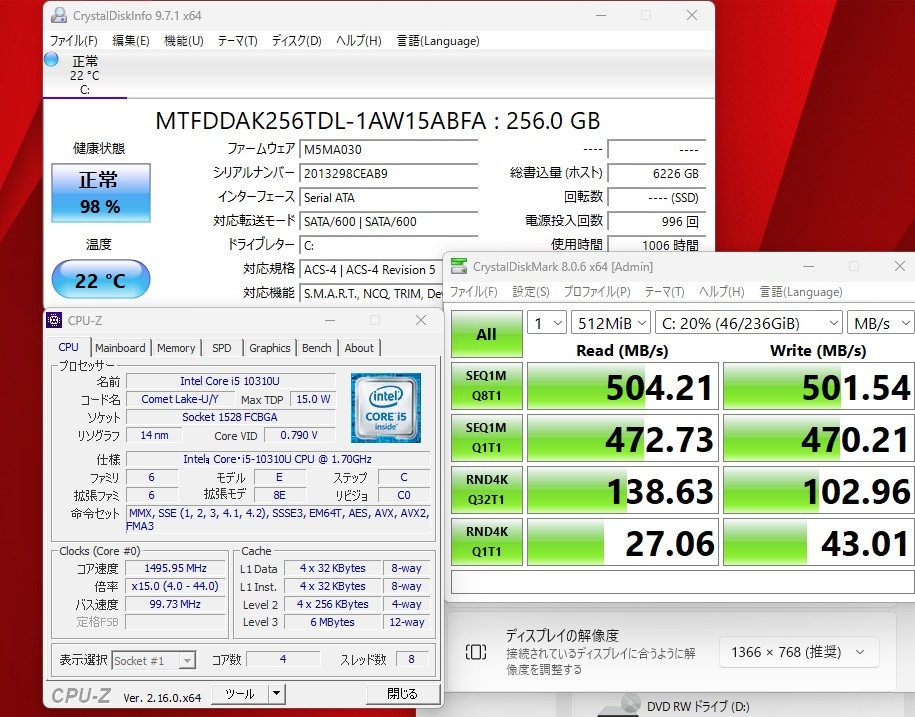Click the CrystalDiskMark title bar icon
915x717 pixels.
459,267
